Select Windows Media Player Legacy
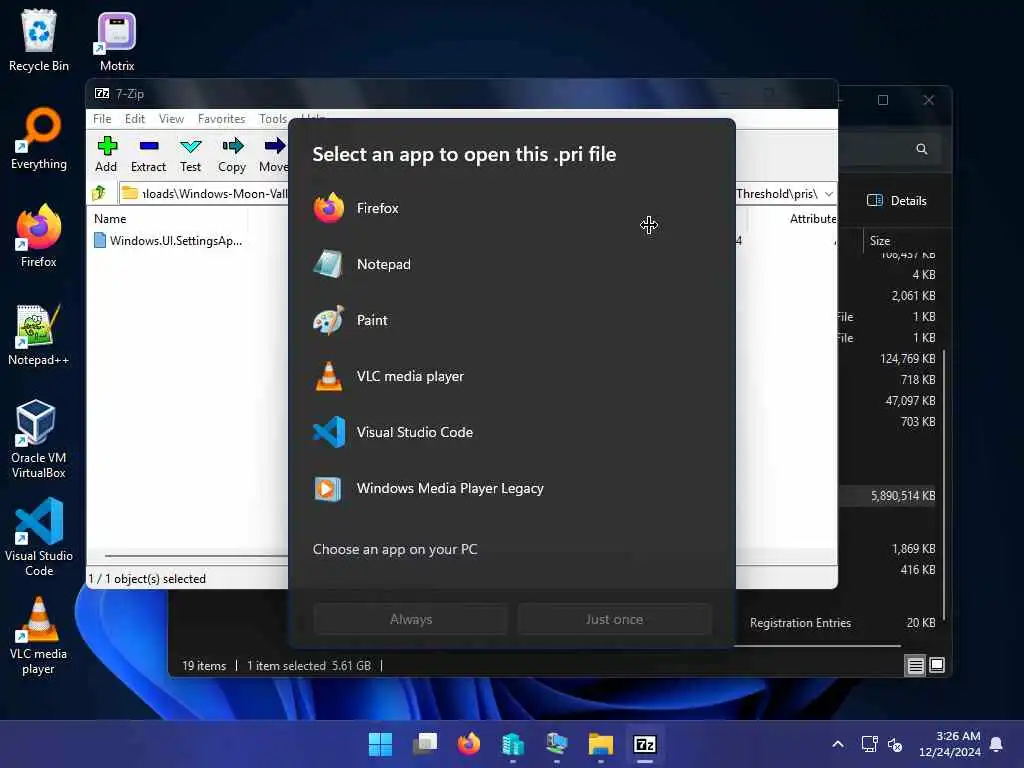Viewport: 1024px width, 768px height. [x=511, y=488]
